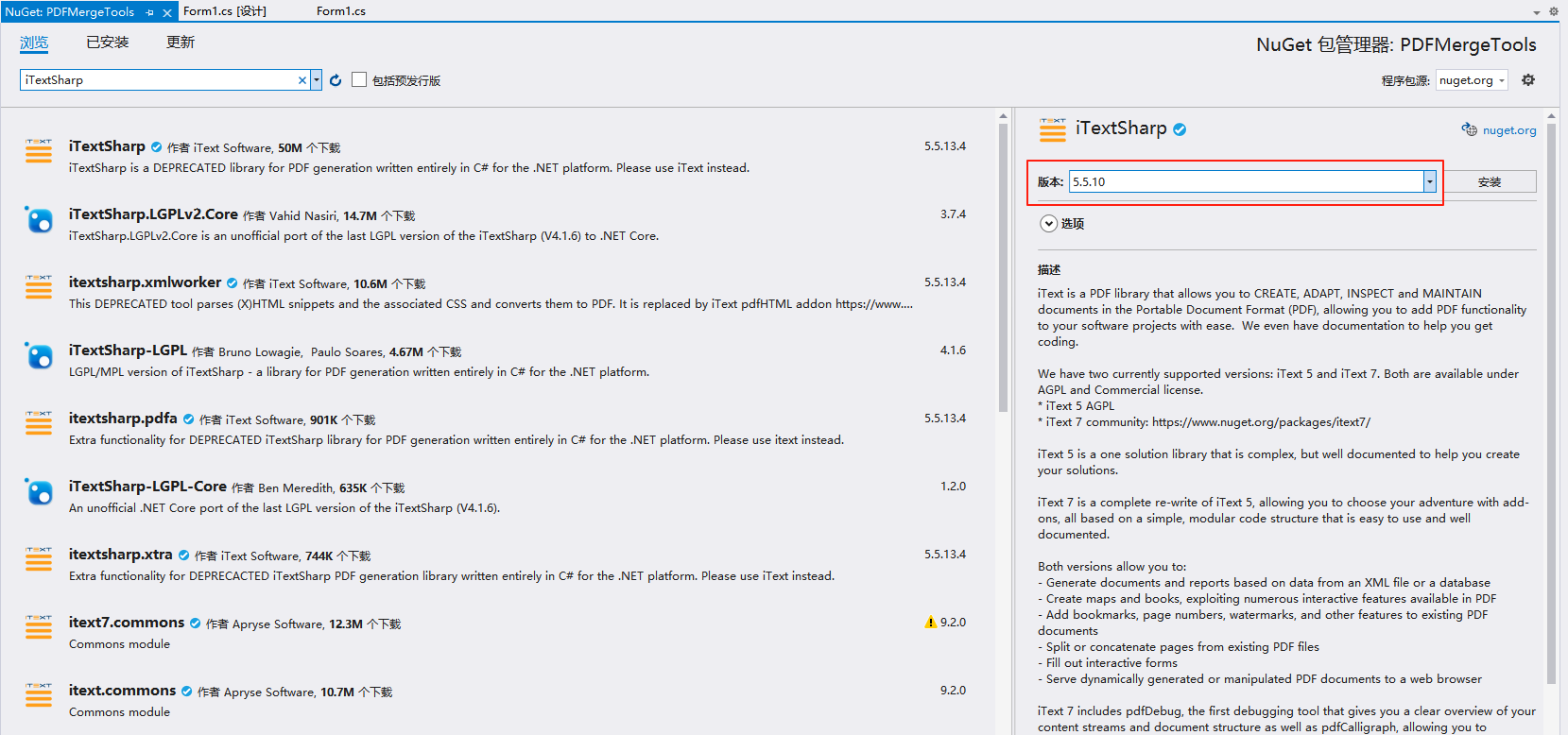Click the itextsharp.xtra package icon
The height and width of the screenshot is (735, 1568).
(x=39, y=559)
